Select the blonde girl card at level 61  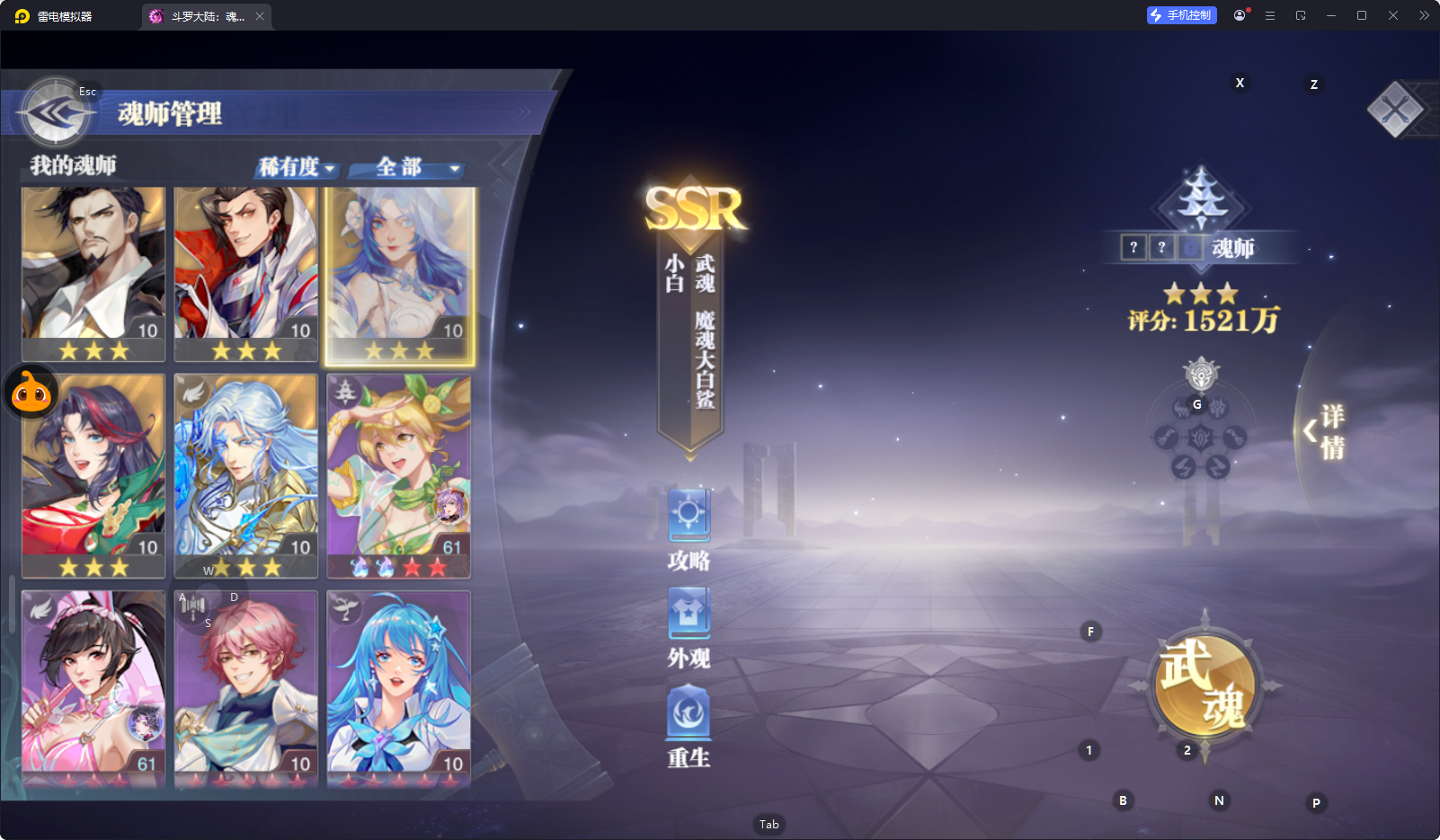coord(399,476)
